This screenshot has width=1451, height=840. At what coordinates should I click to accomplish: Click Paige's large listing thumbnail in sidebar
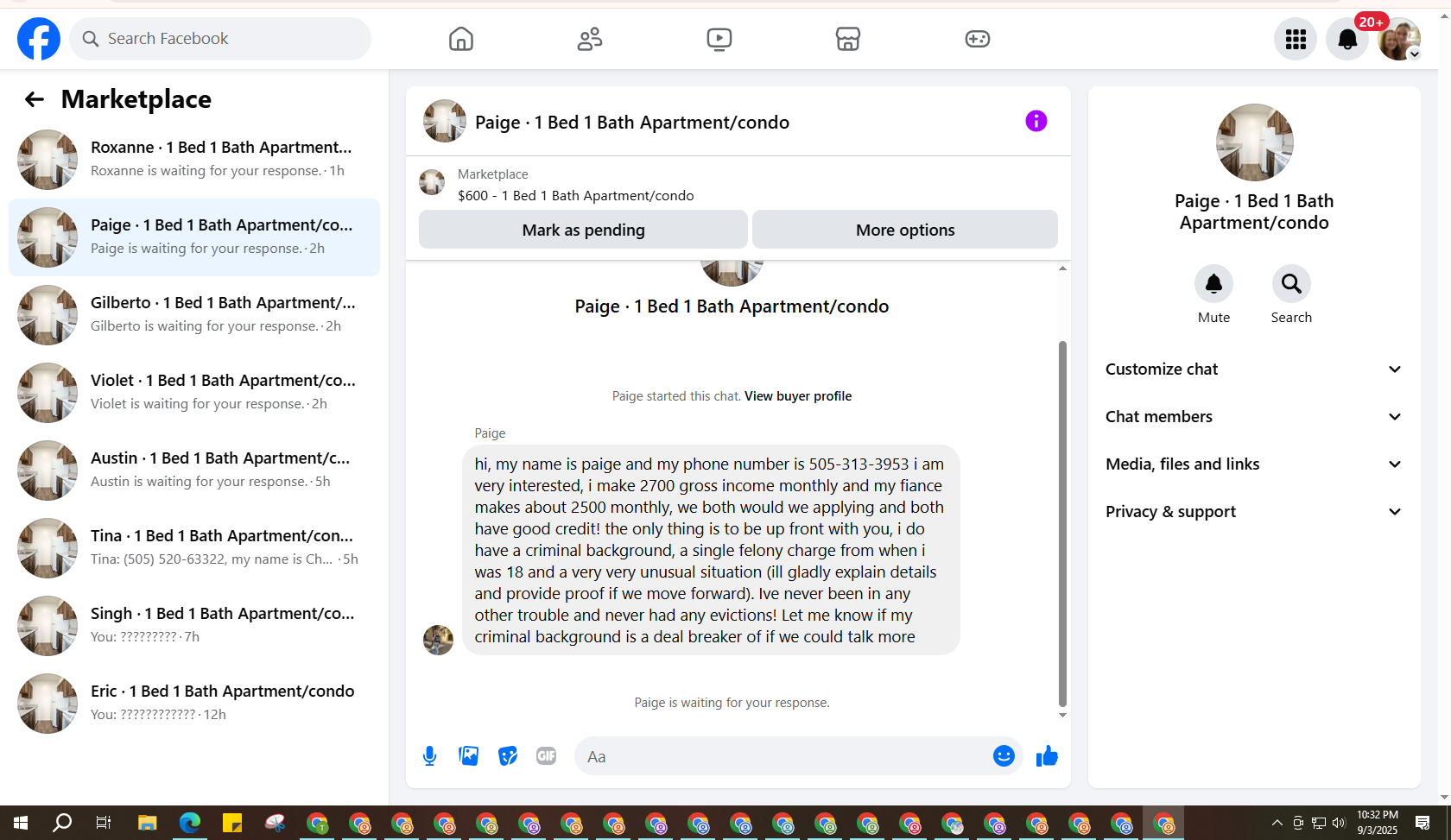(1254, 143)
